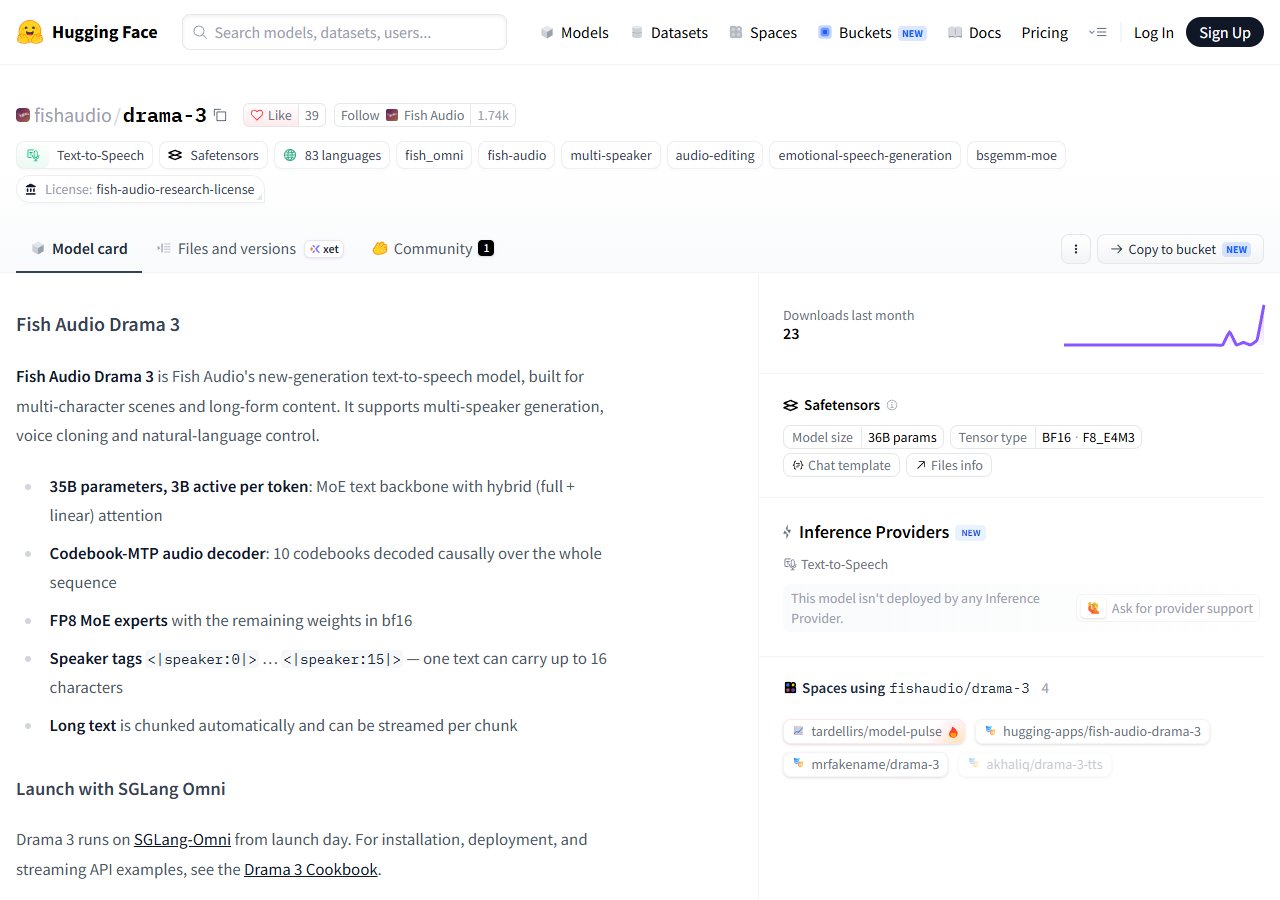Click the Safetensors info icon
The height and width of the screenshot is (900, 1280).
point(892,405)
